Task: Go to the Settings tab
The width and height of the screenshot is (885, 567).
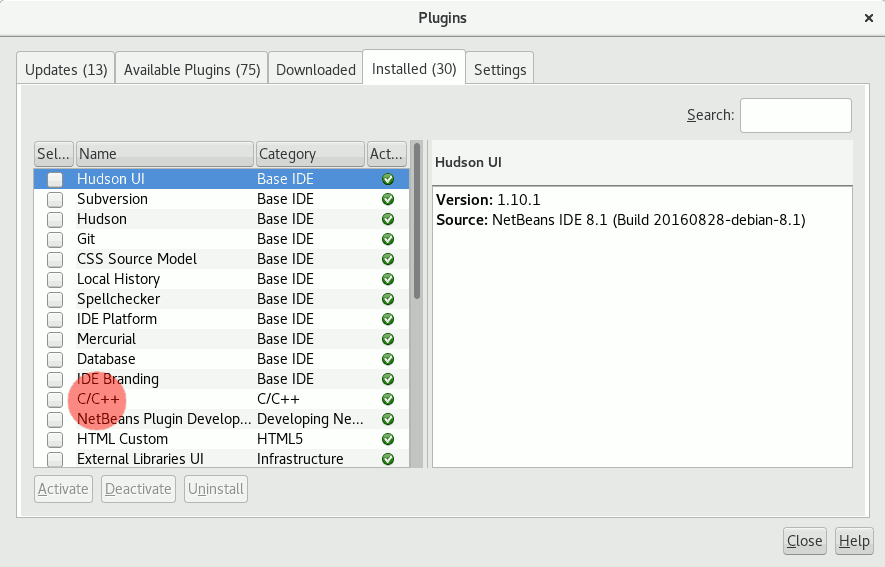Action: pos(500,69)
